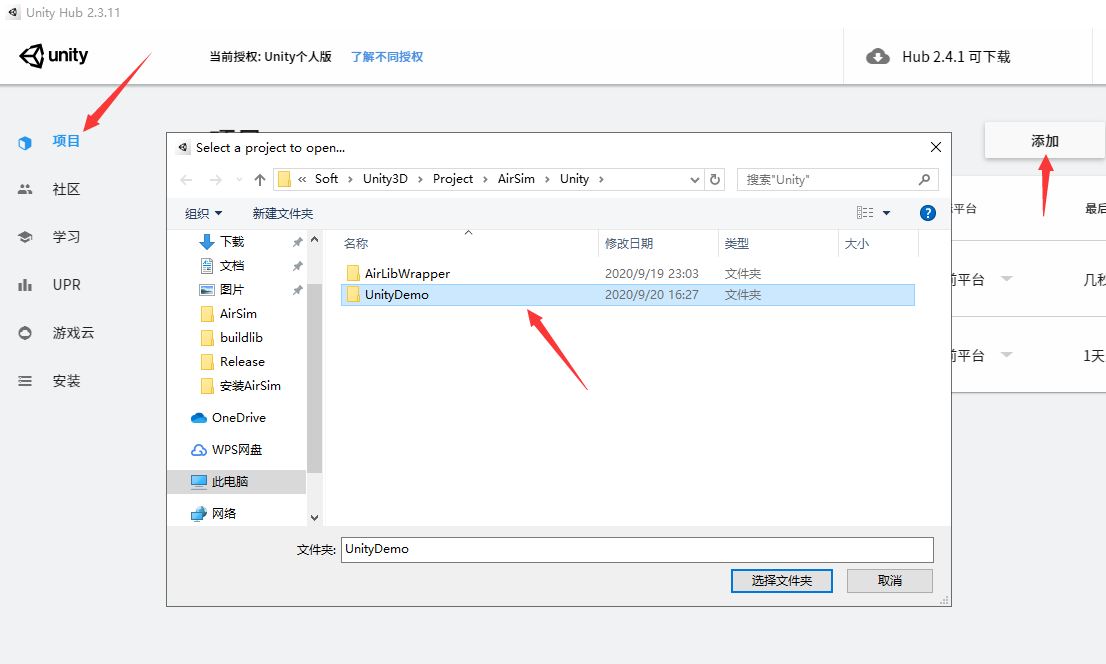The image size is (1106, 664).
Task: Click the 安装 list icon
Action: click(25, 381)
